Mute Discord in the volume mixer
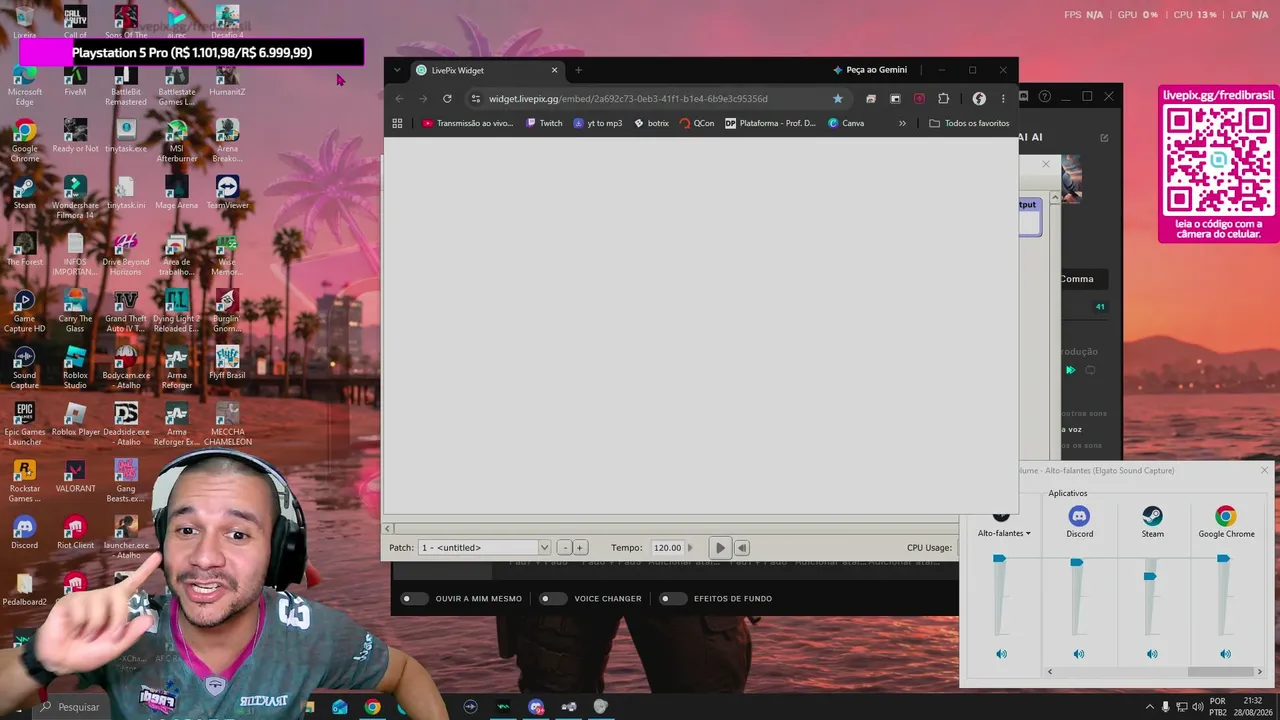1280x720 pixels. 1079,654
